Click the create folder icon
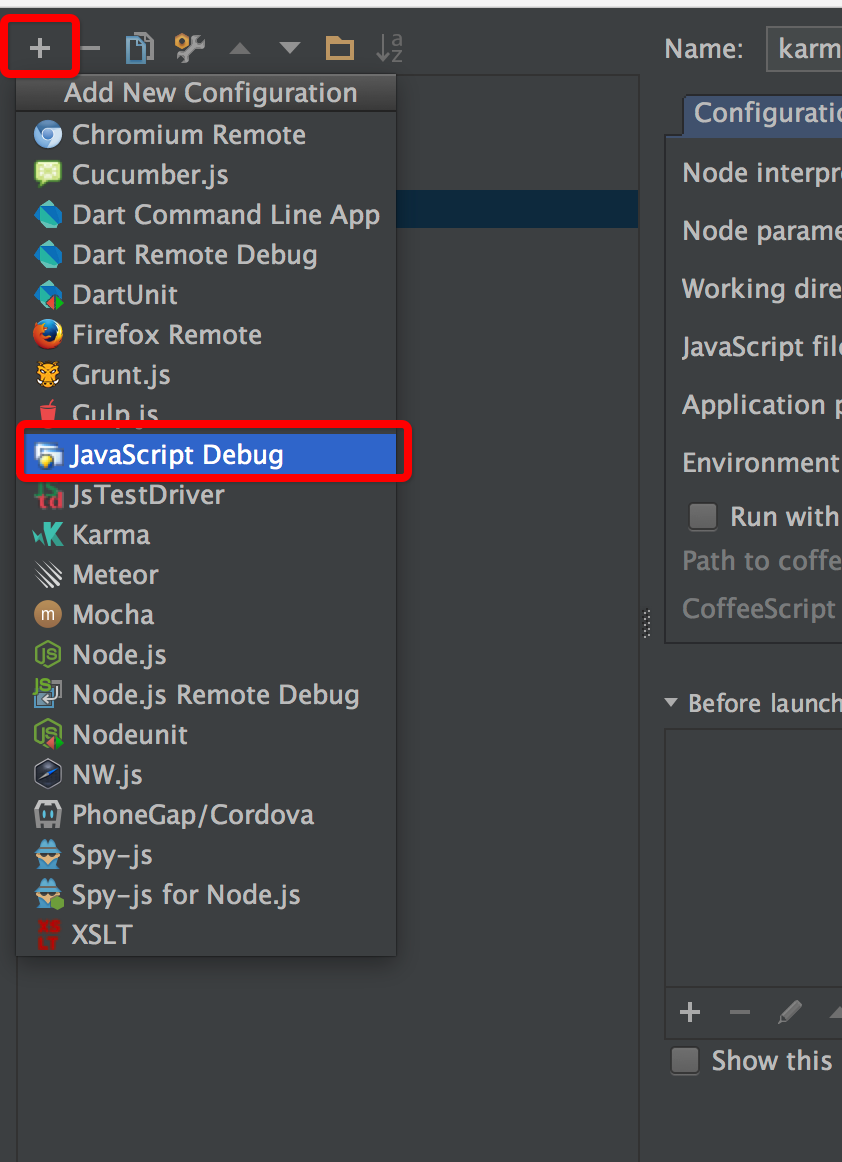Image resolution: width=842 pixels, height=1162 pixels. [339, 48]
